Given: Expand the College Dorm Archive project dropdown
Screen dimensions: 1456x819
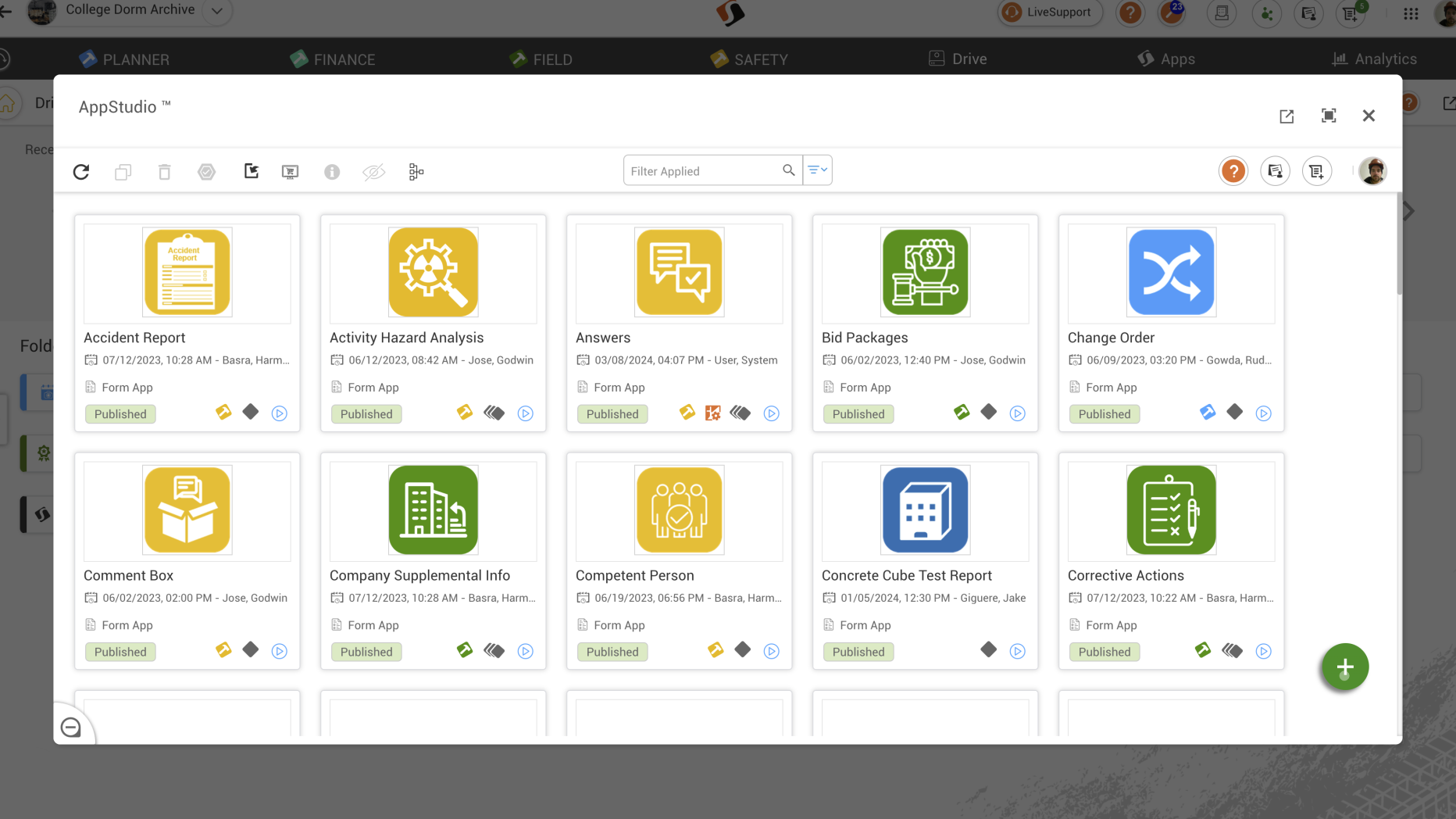Looking at the screenshot, I should [217, 11].
